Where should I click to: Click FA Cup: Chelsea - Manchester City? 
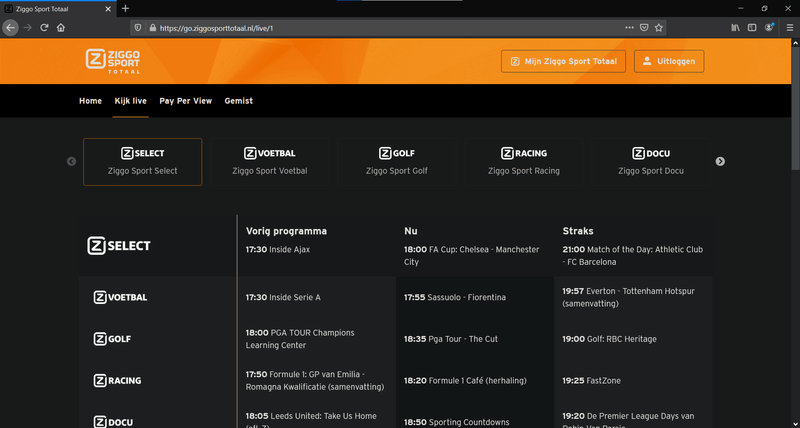[471, 256]
